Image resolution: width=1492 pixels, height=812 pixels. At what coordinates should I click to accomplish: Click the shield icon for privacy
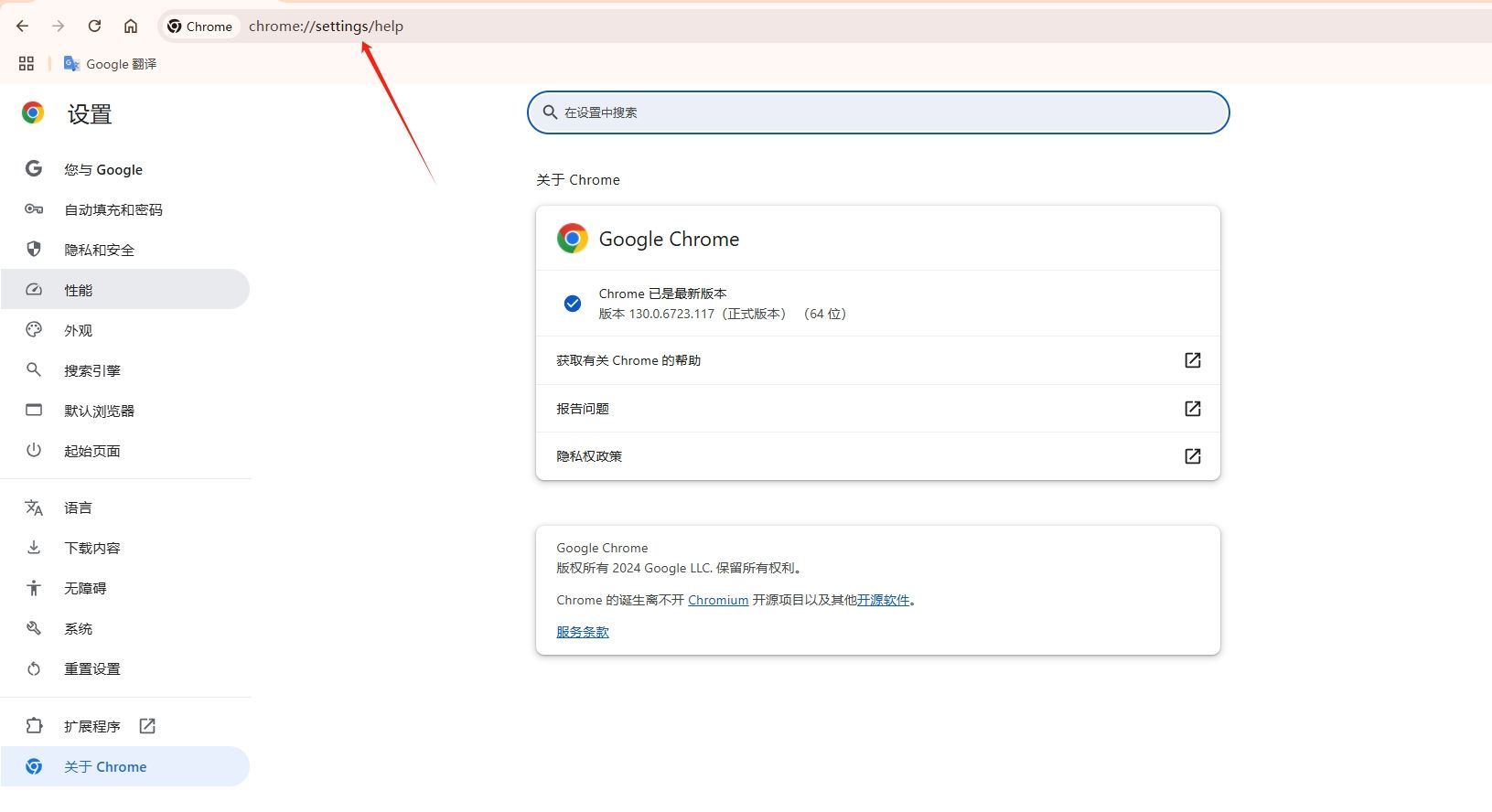point(34,249)
